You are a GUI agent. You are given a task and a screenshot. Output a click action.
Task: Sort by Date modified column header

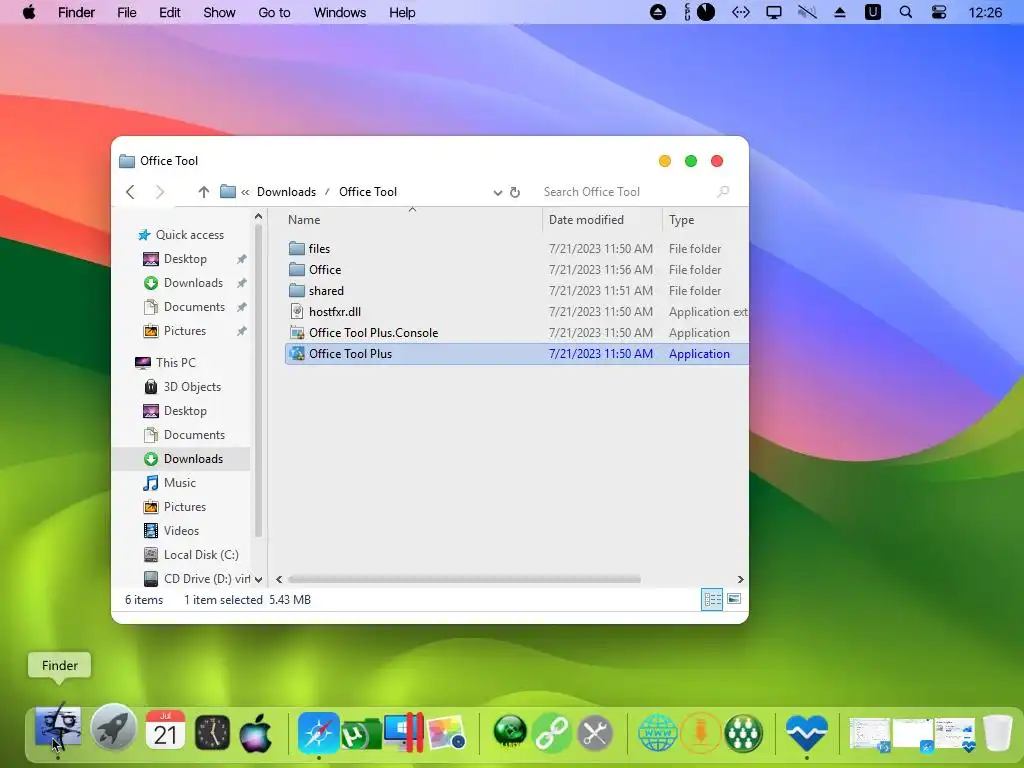pos(601,220)
